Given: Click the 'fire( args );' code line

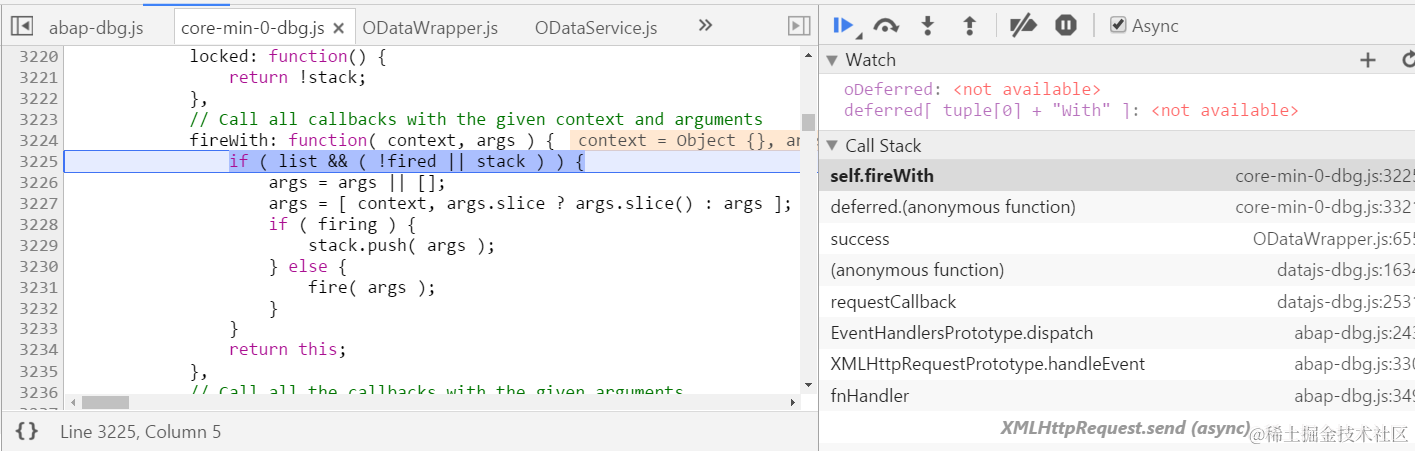Looking at the screenshot, I should click(x=372, y=288).
